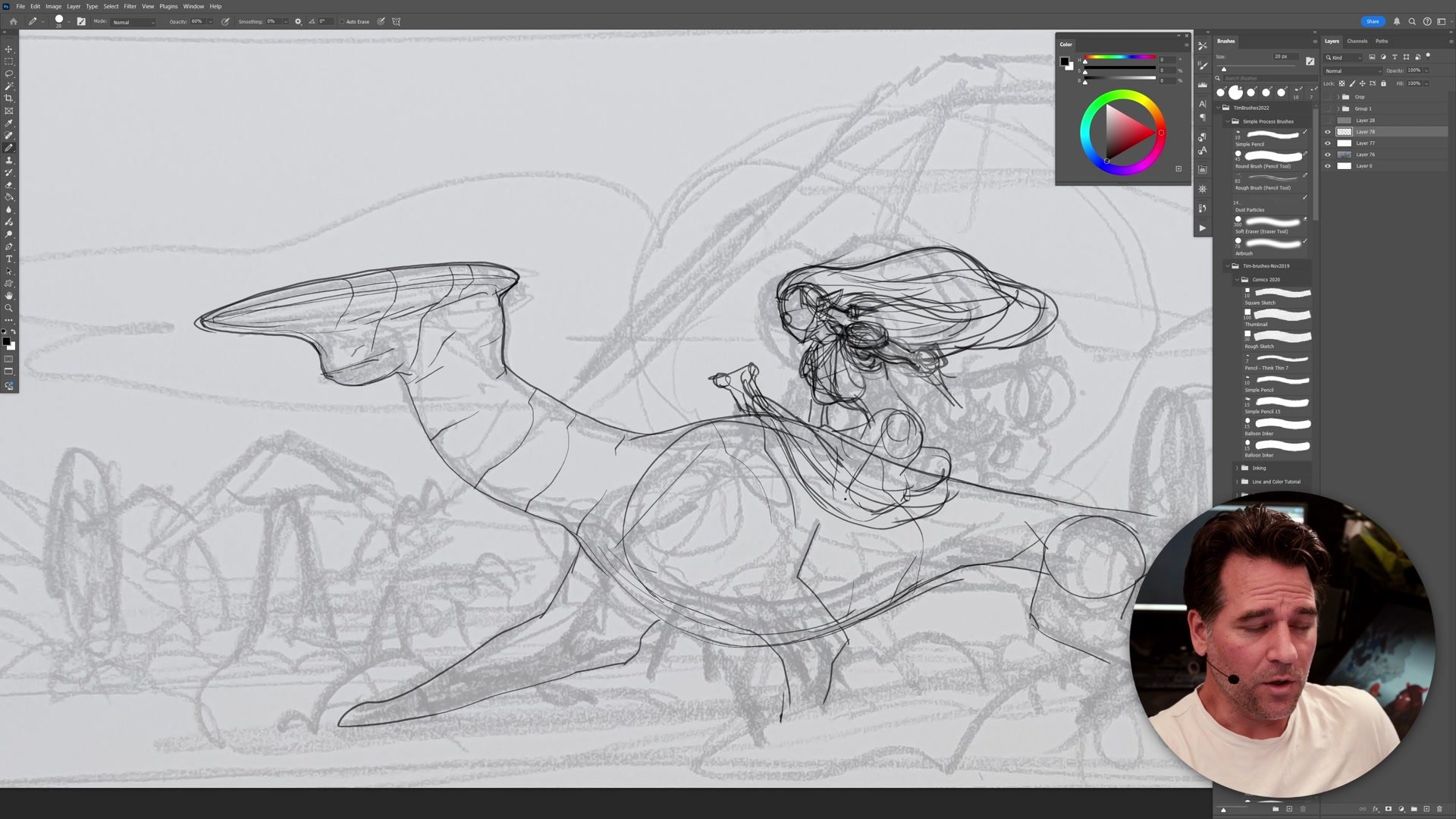Switch to the Channels tab
The width and height of the screenshot is (1456, 819).
1357,41
